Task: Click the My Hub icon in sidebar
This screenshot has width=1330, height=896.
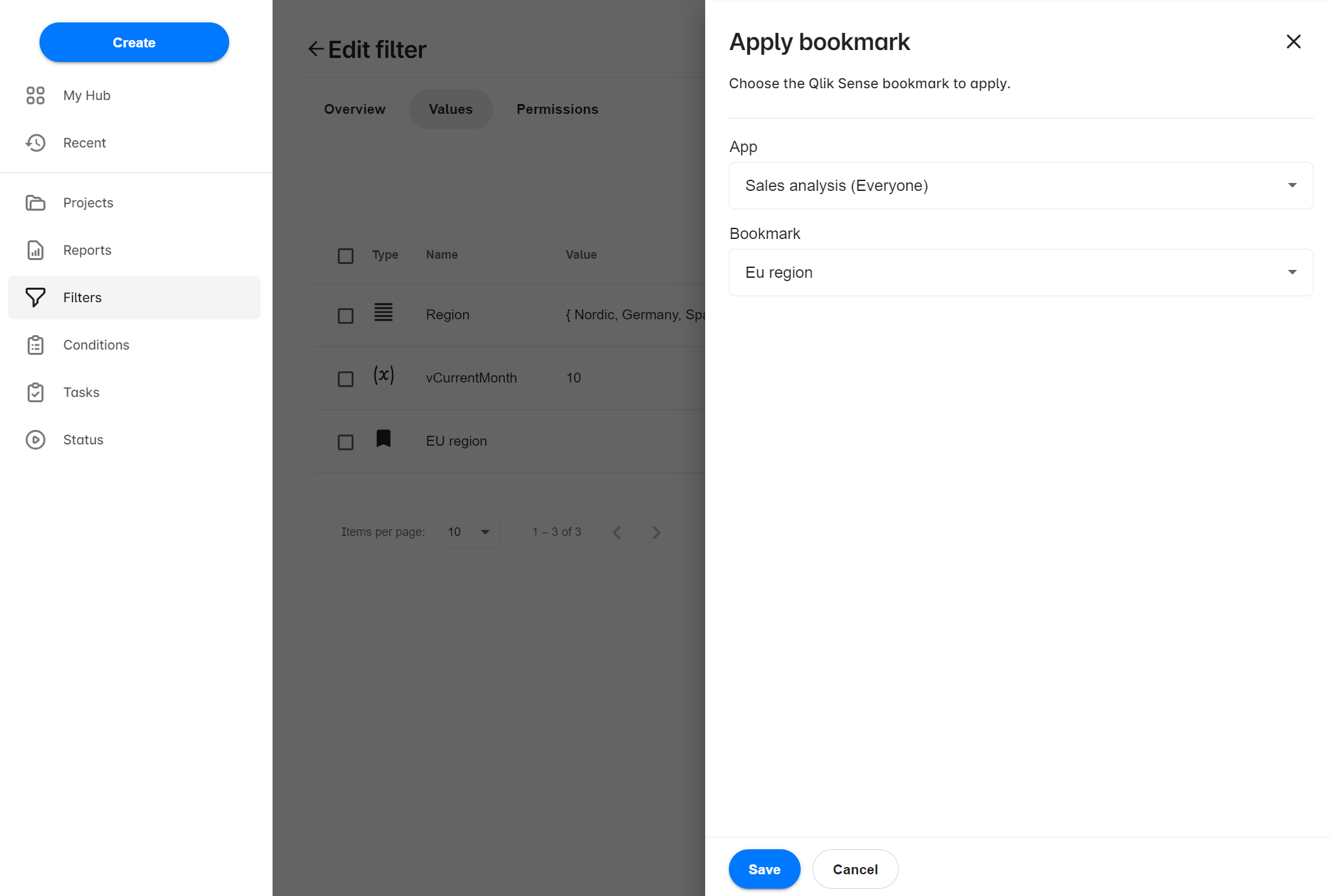Action: coord(36,95)
